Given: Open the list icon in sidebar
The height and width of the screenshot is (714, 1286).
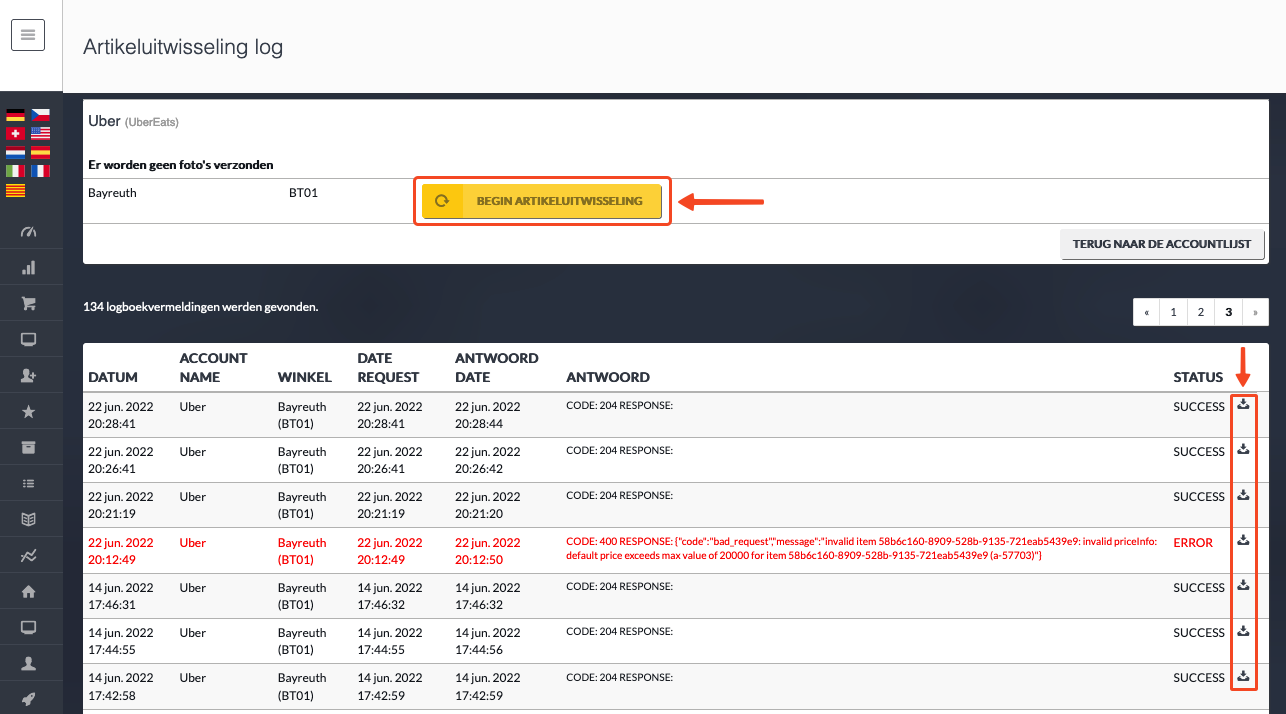Looking at the screenshot, I should [x=28, y=483].
